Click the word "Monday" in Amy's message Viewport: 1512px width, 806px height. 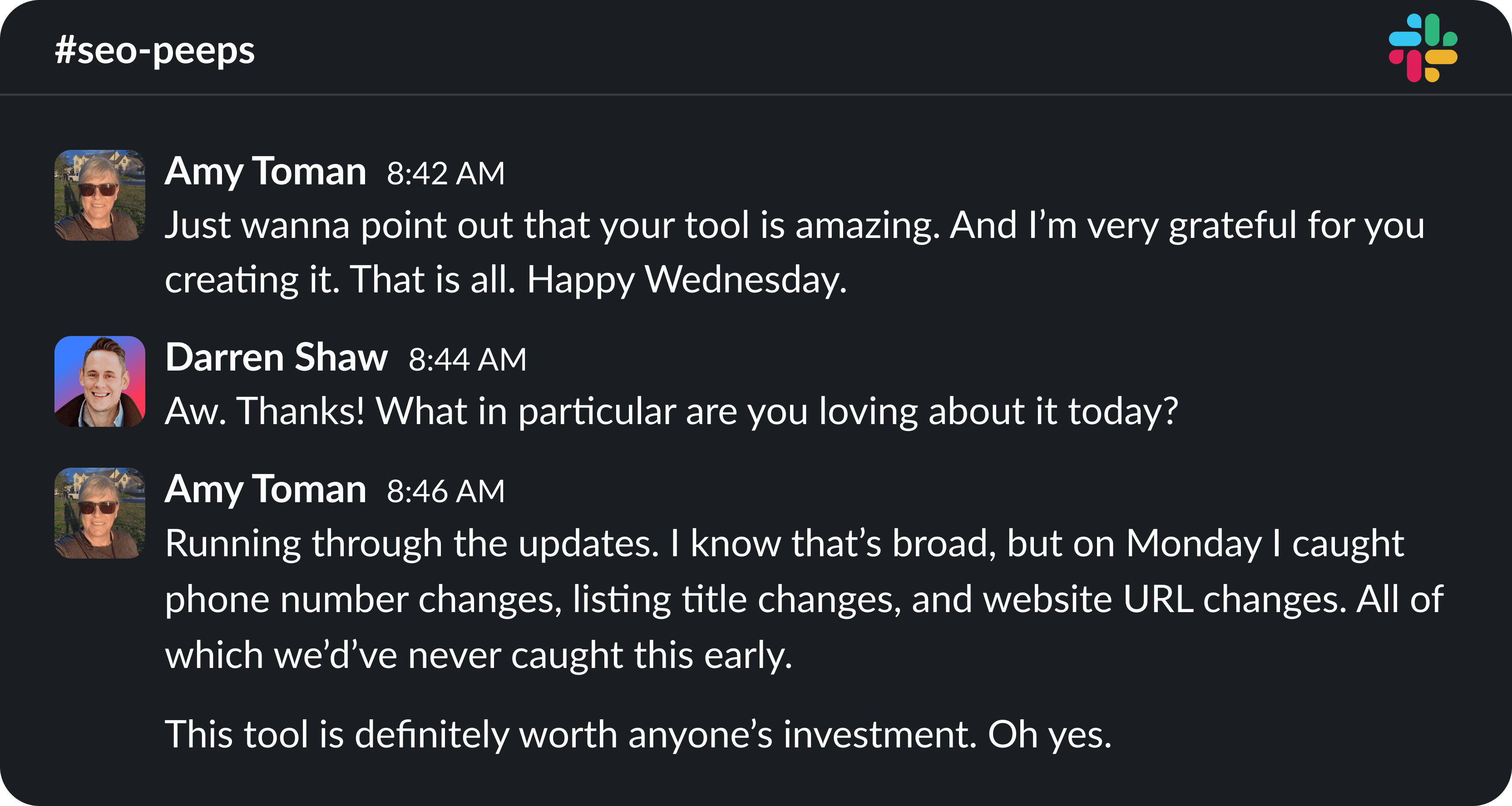pos(1193,544)
